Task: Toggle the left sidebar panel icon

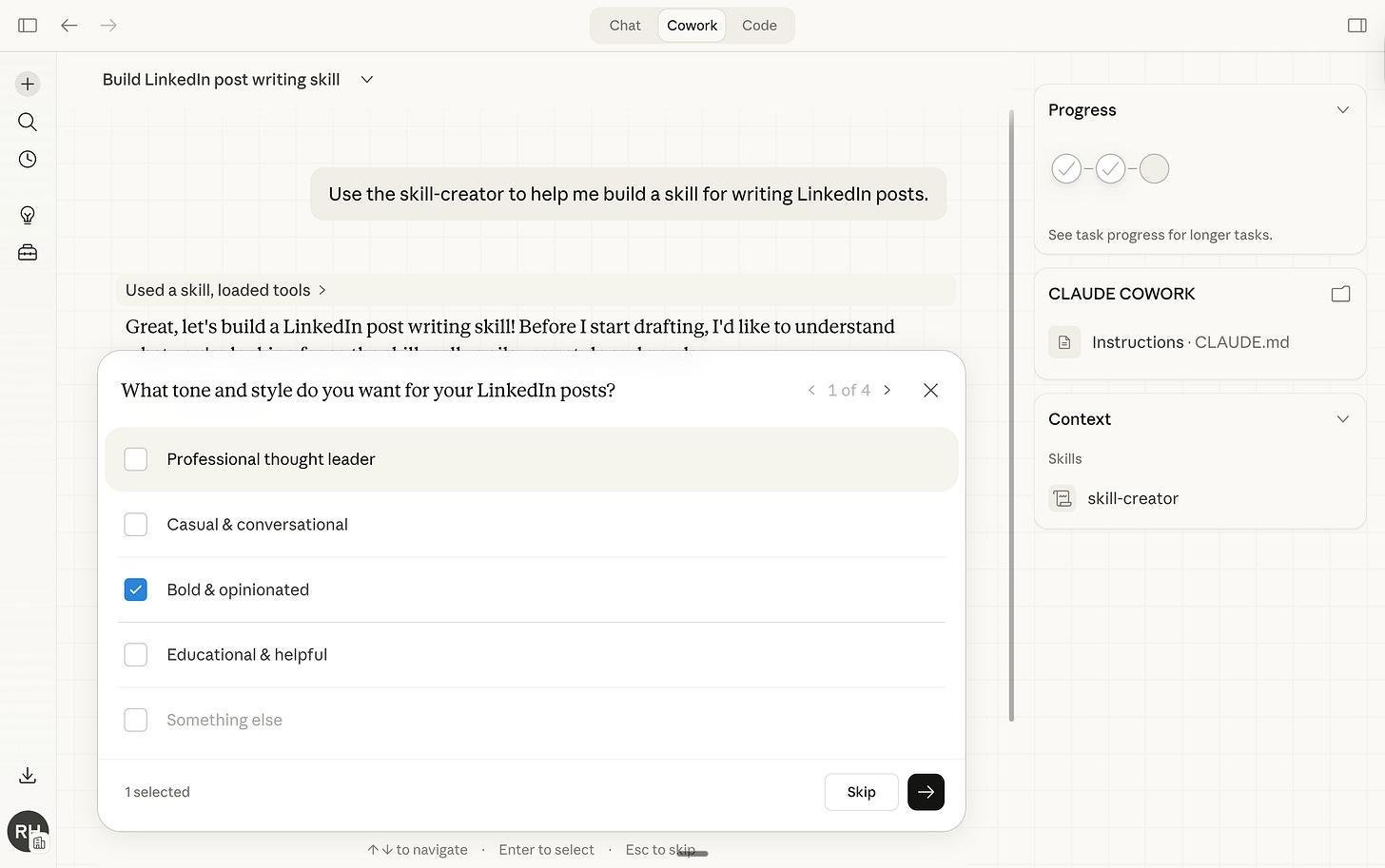Action: [x=28, y=26]
